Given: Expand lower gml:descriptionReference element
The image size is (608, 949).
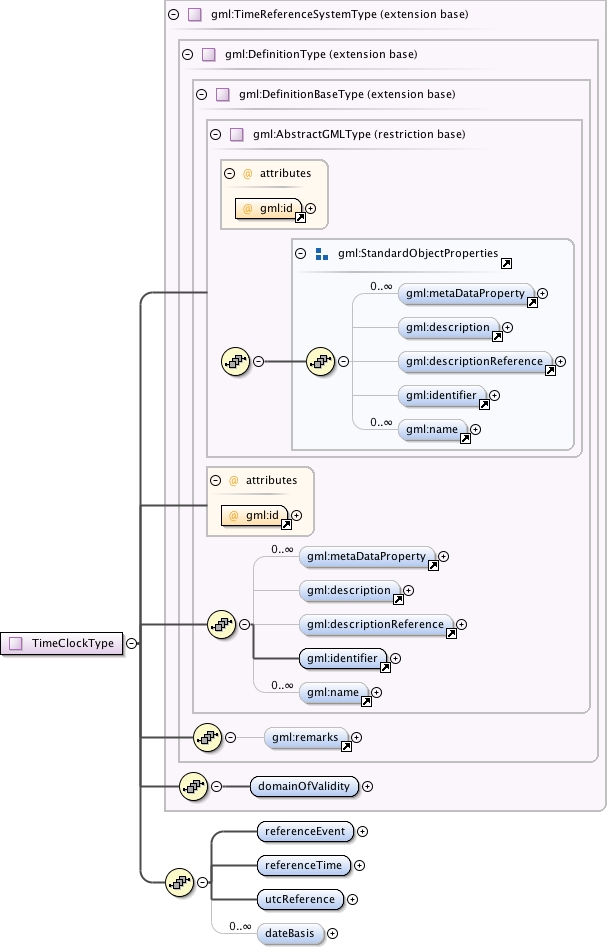Looking at the screenshot, I should (462, 625).
